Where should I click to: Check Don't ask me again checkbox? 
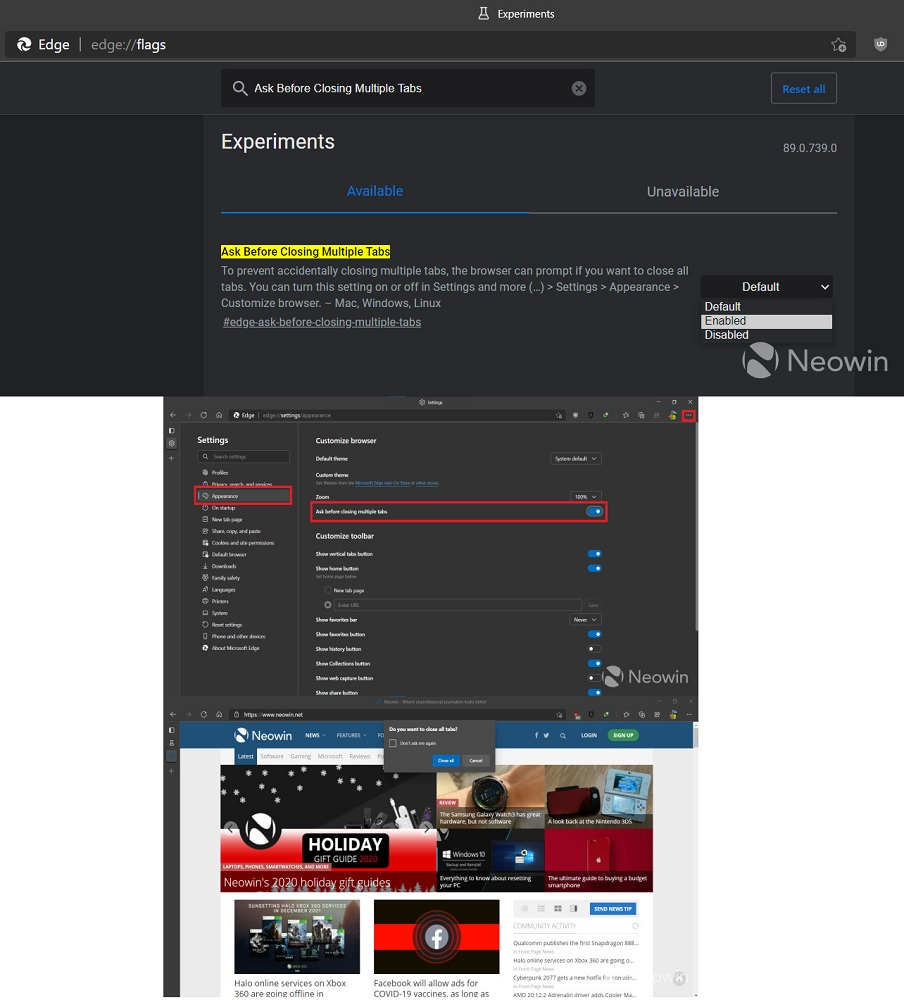pos(393,744)
